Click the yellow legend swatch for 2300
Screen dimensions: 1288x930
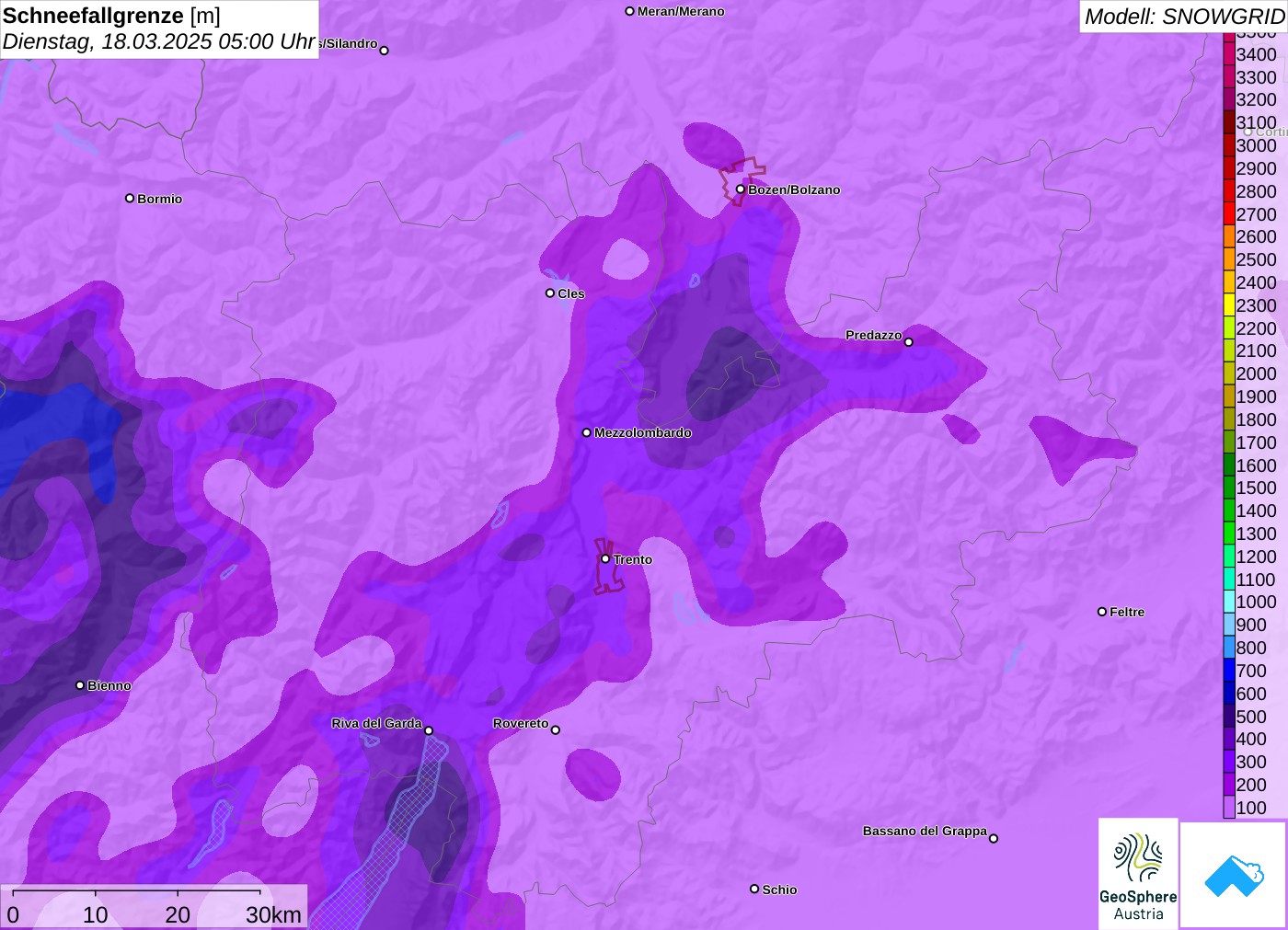click(1229, 304)
